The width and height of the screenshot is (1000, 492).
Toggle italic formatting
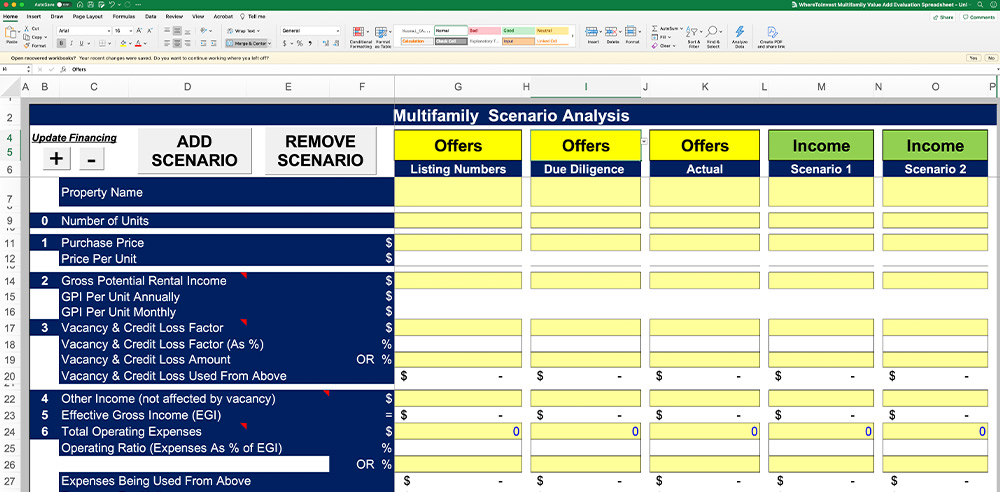[x=71, y=44]
